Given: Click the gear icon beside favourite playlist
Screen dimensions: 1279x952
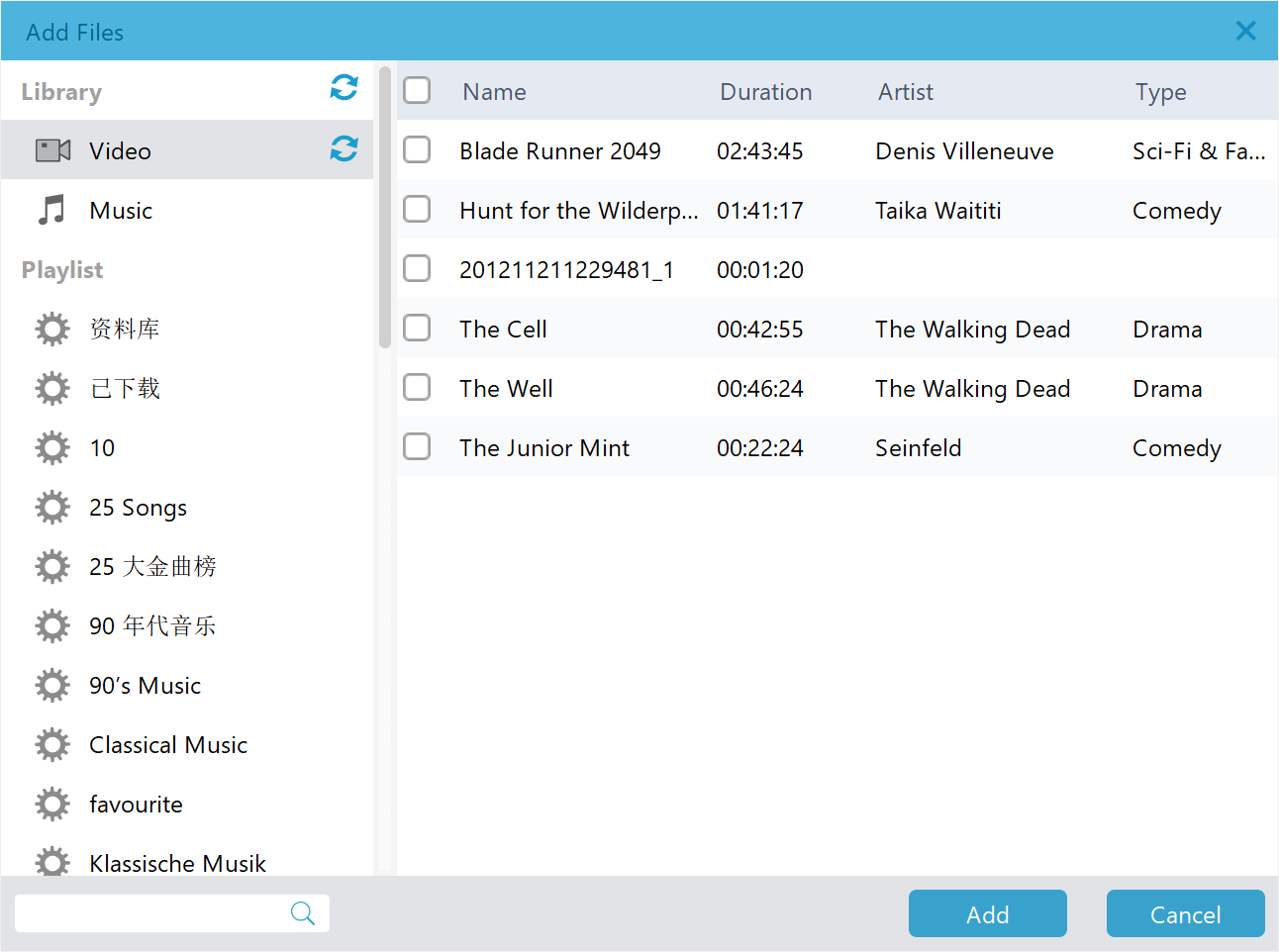Looking at the screenshot, I should pos(52,805).
